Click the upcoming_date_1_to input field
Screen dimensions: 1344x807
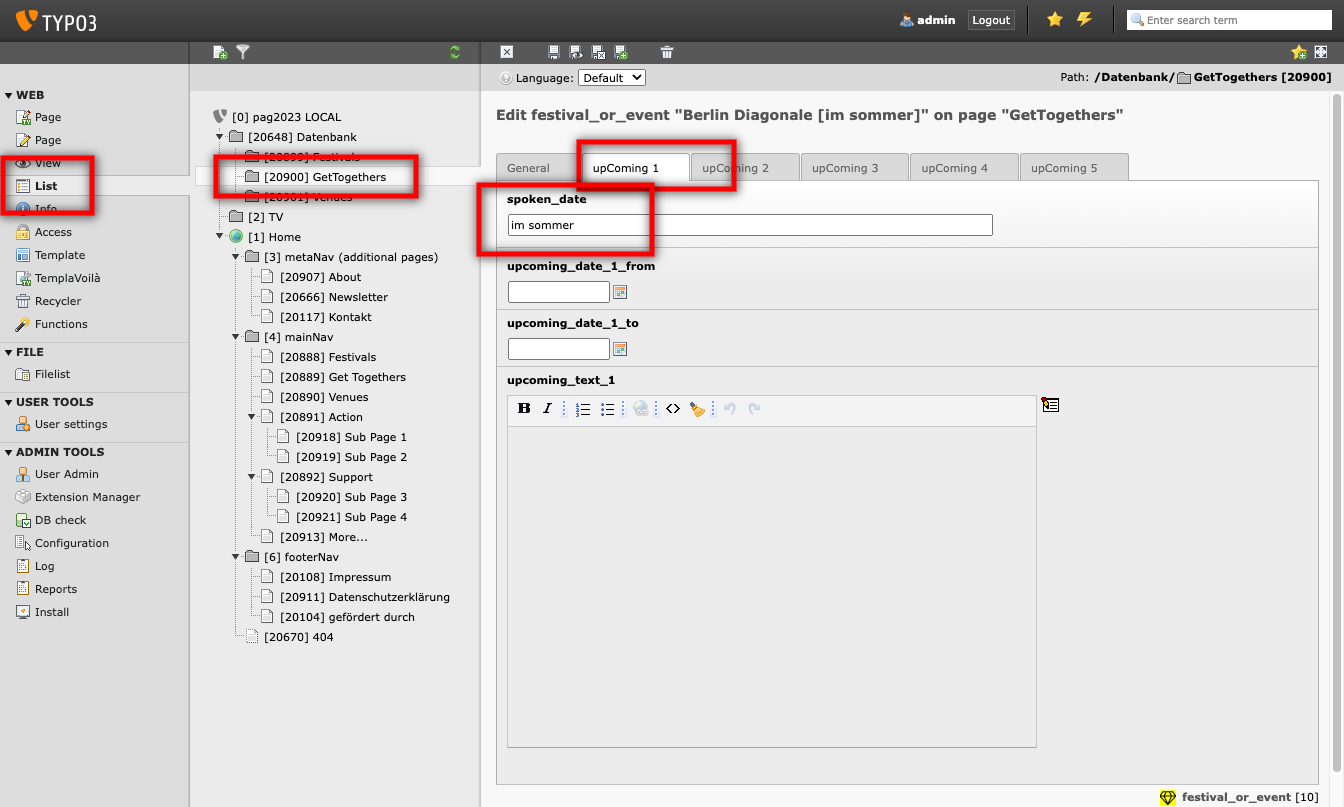pos(558,349)
